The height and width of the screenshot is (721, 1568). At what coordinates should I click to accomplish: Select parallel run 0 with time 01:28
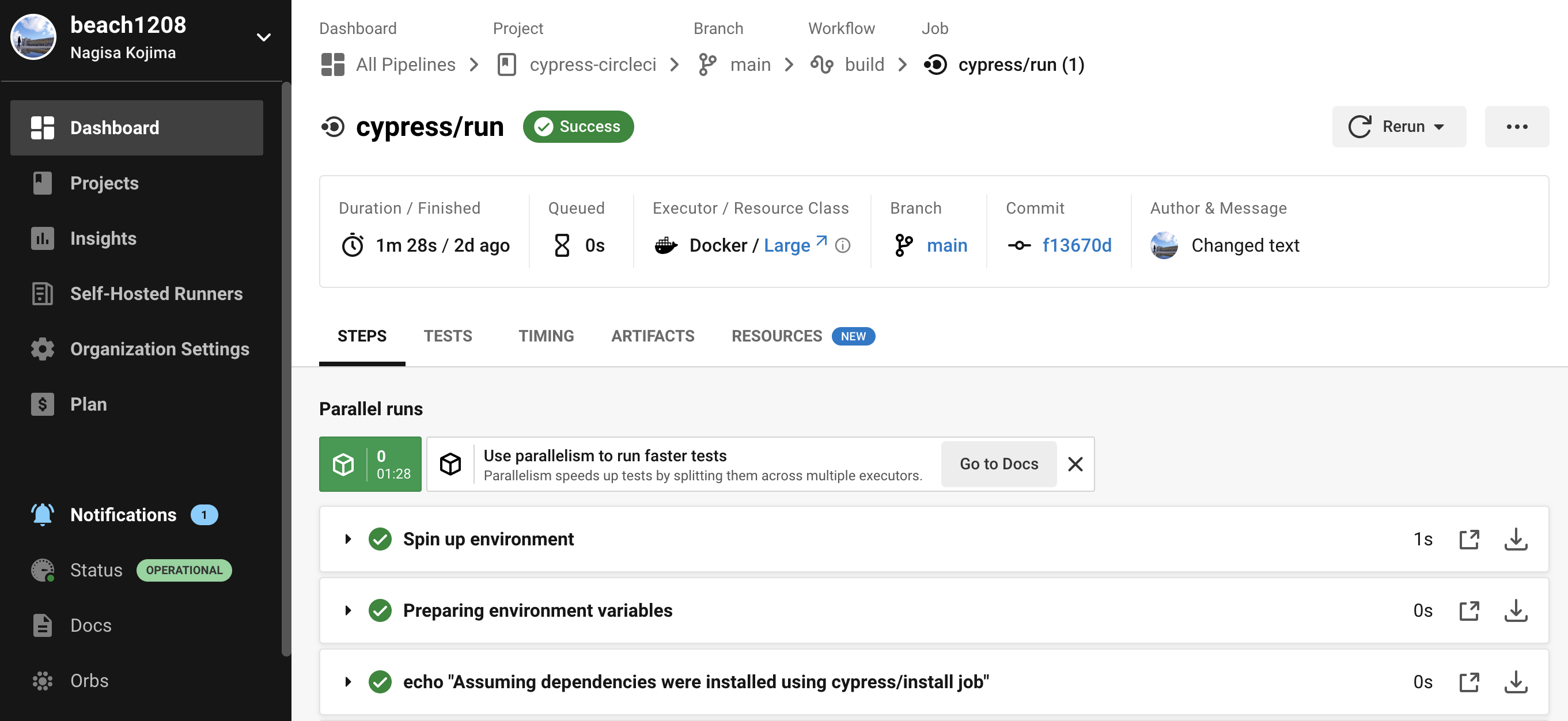[370, 464]
